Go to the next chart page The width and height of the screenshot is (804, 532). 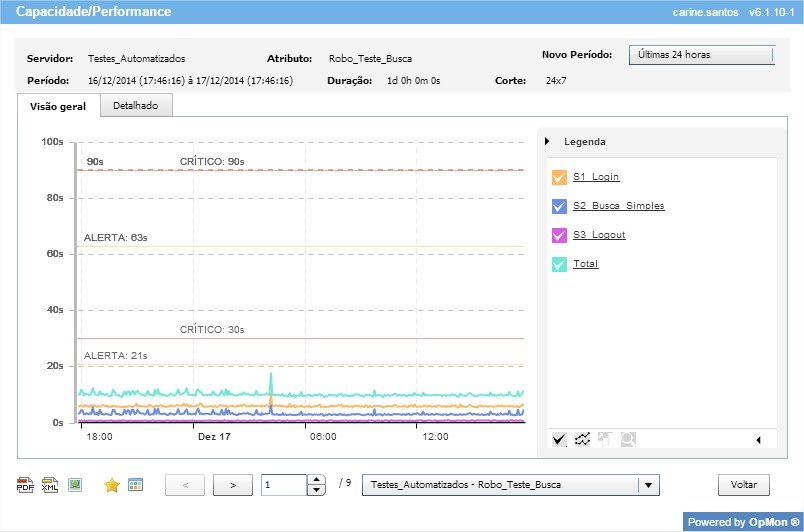[x=232, y=485]
